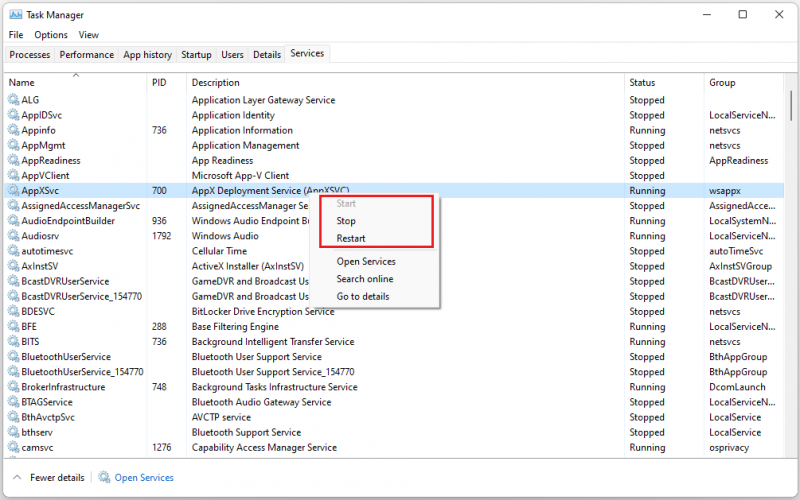Click the camsvc service gear icon
The width and height of the screenshot is (800, 500).
pos(13,447)
